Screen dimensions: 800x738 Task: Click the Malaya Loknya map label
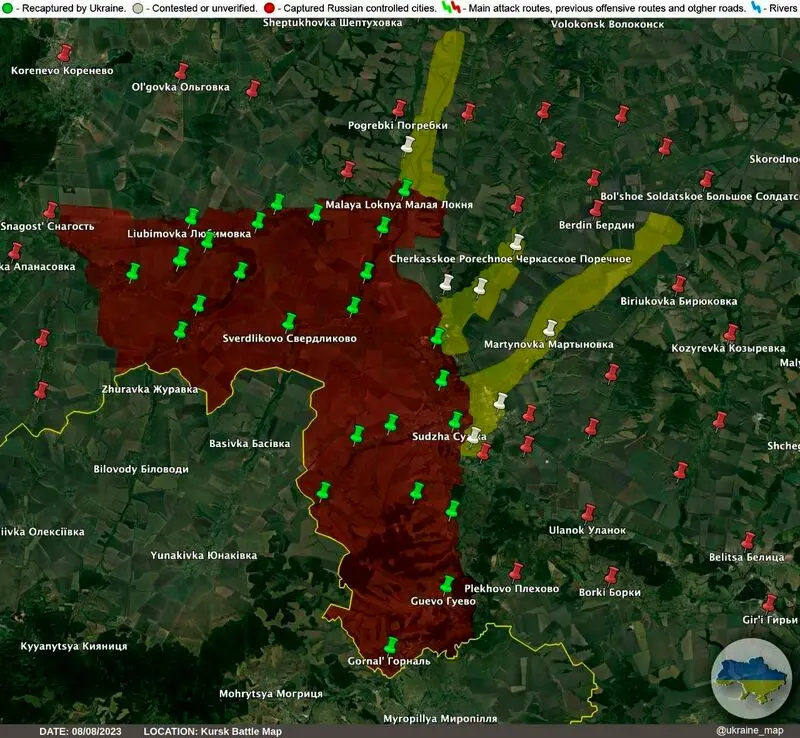tap(399, 205)
